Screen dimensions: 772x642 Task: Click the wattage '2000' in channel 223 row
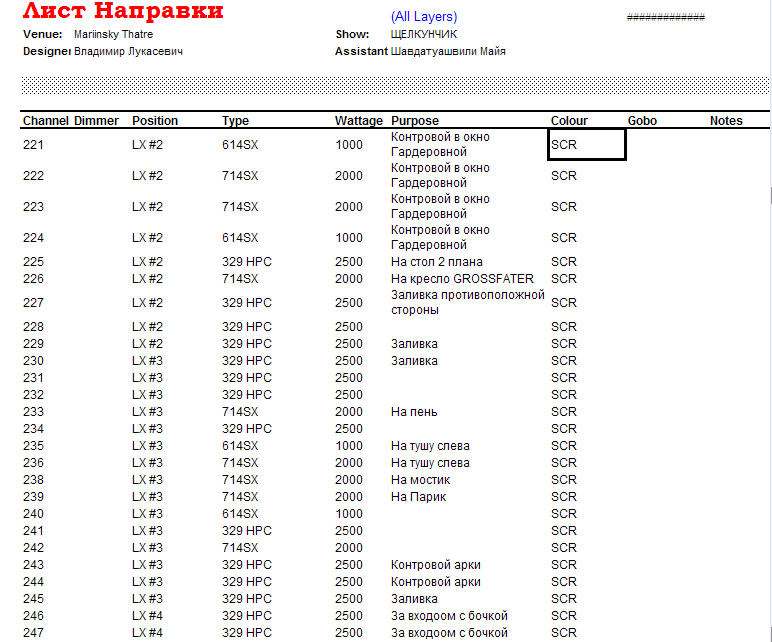[x=349, y=207]
